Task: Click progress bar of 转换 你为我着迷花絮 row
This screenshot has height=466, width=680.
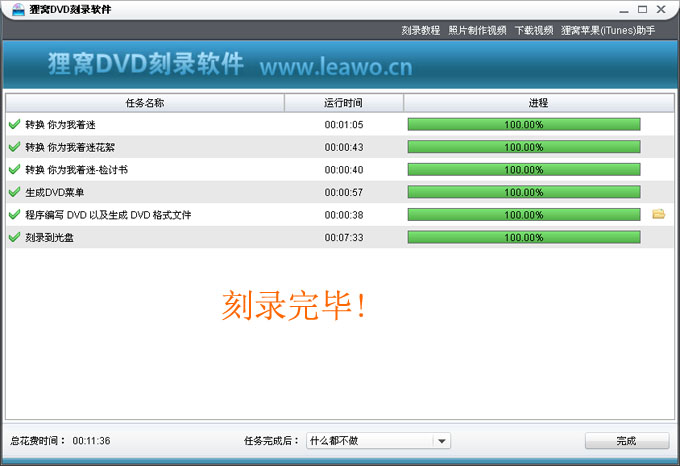Action: (524, 147)
